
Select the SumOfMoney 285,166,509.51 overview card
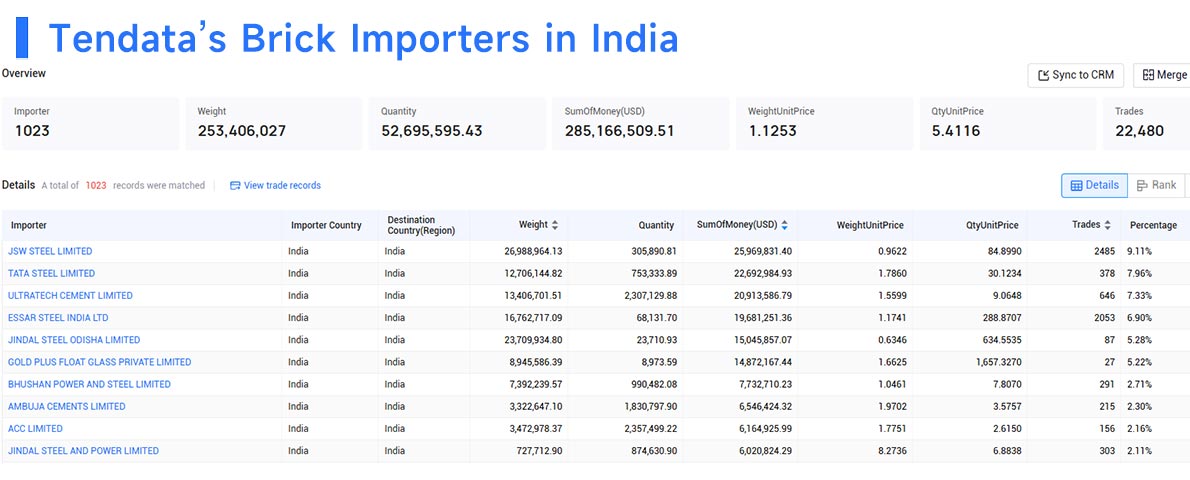coord(641,123)
